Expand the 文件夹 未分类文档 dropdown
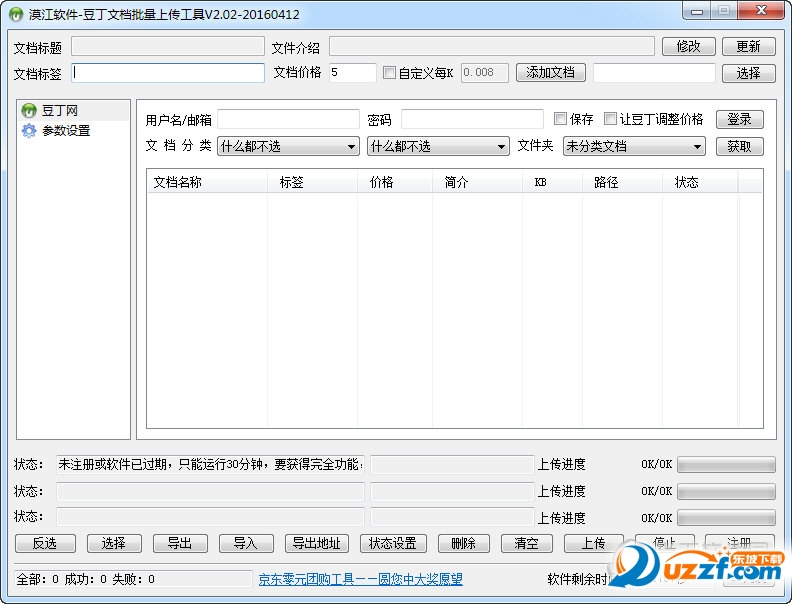 coord(634,146)
